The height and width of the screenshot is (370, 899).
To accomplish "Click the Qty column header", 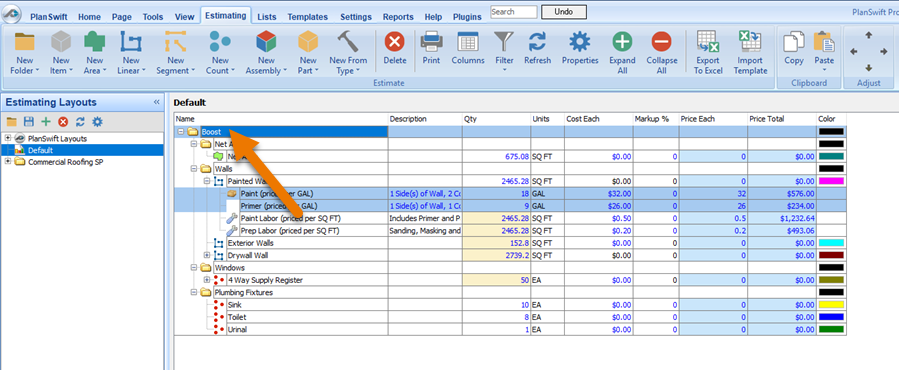I will click(x=497, y=119).
